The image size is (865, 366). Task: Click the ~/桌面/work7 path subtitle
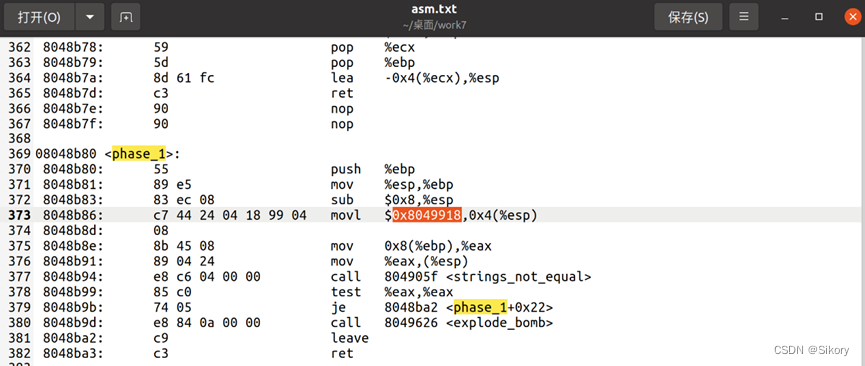pos(435,25)
